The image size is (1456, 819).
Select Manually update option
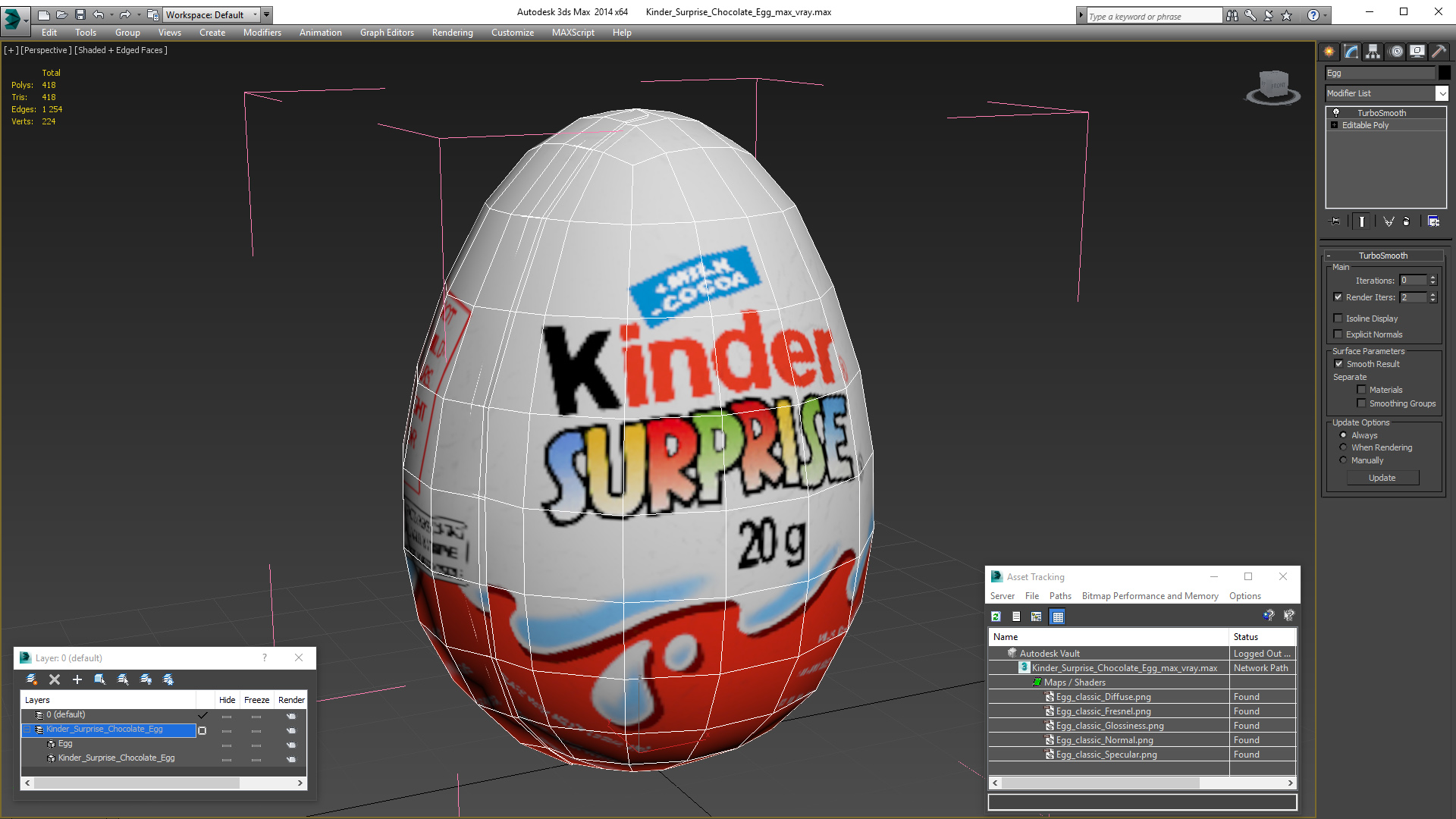[x=1344, y=460]
